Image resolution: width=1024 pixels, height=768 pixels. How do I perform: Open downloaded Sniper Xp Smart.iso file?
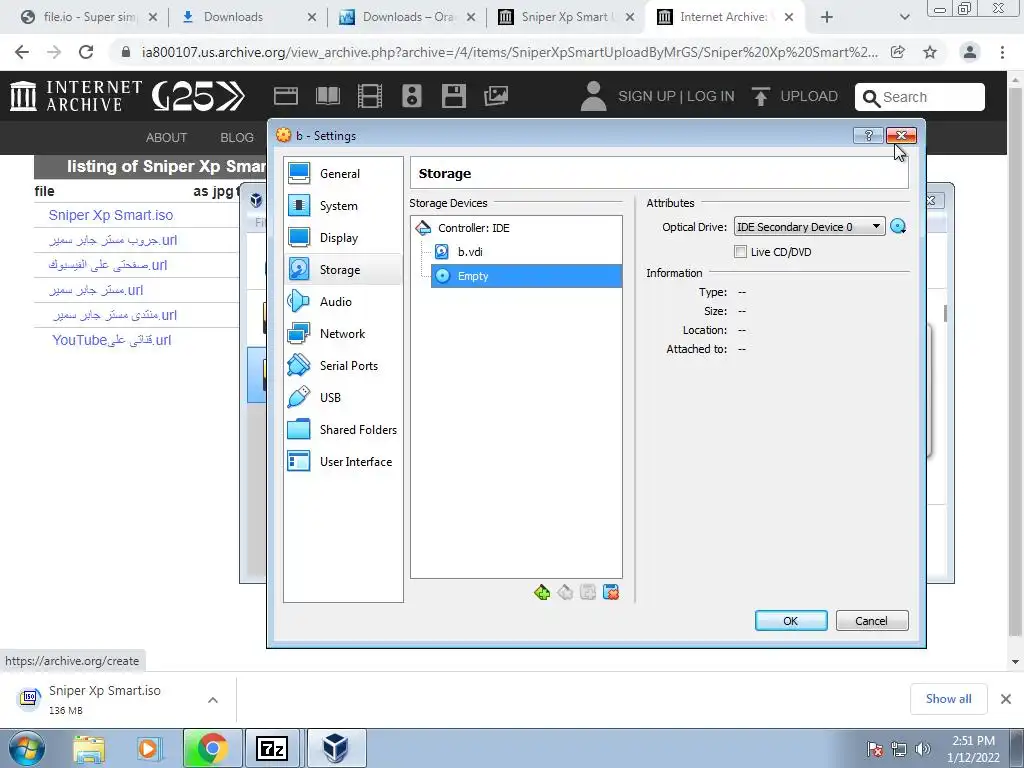point(104,699)
